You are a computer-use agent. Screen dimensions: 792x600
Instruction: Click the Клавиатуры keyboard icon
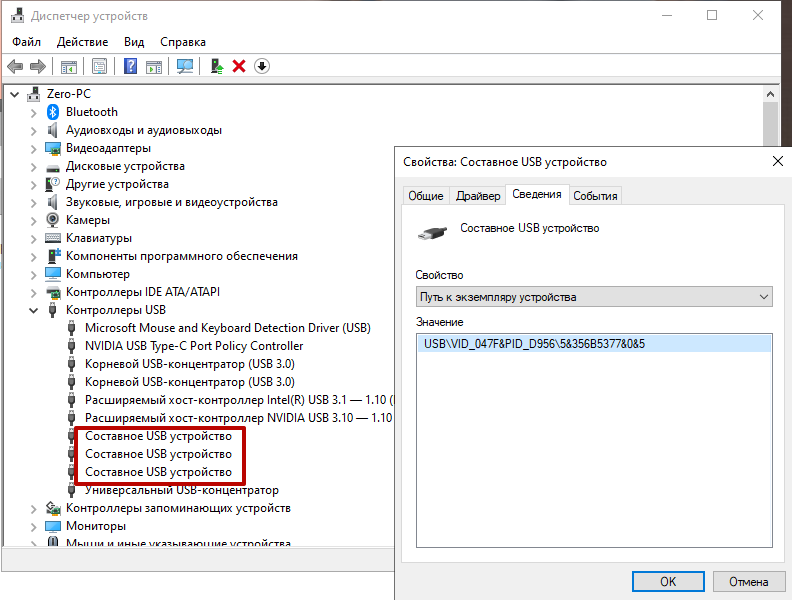(x=53, y=238)
